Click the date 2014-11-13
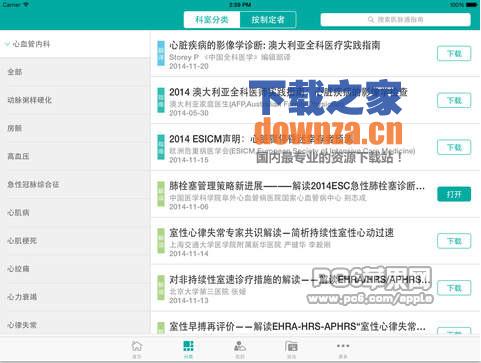 (189, 300)
